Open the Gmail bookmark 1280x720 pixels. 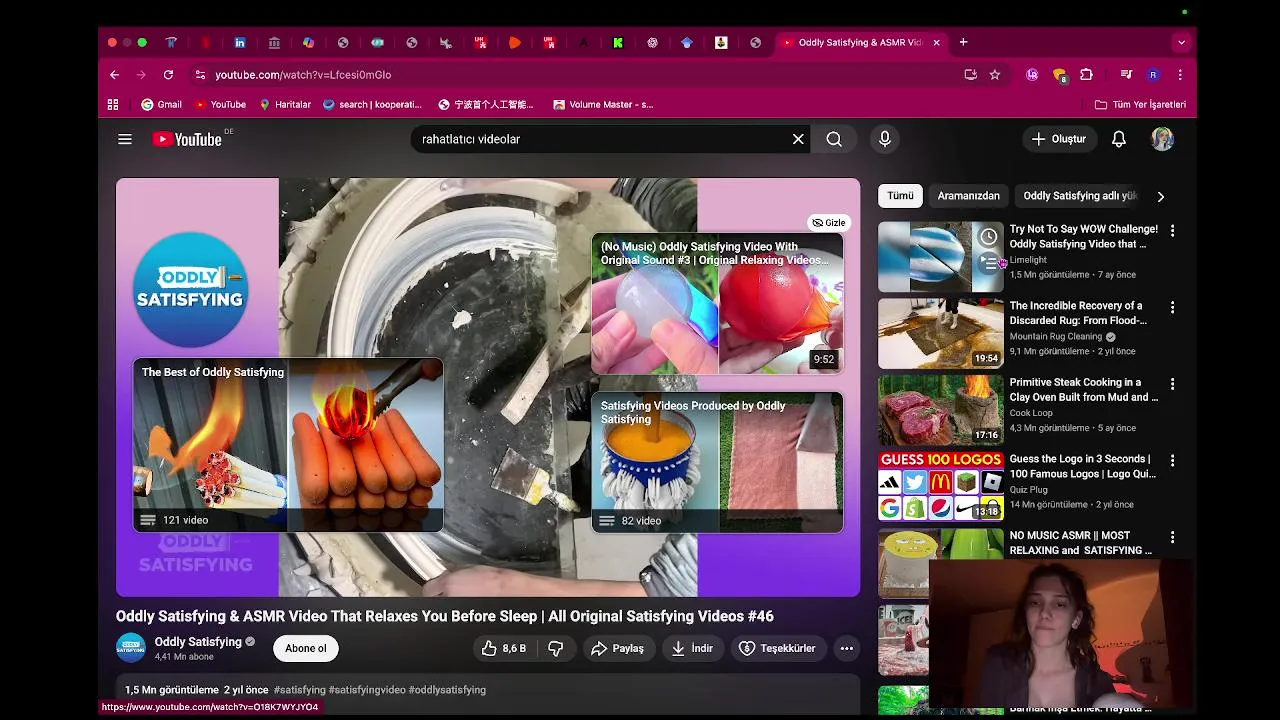click(161, 104)
